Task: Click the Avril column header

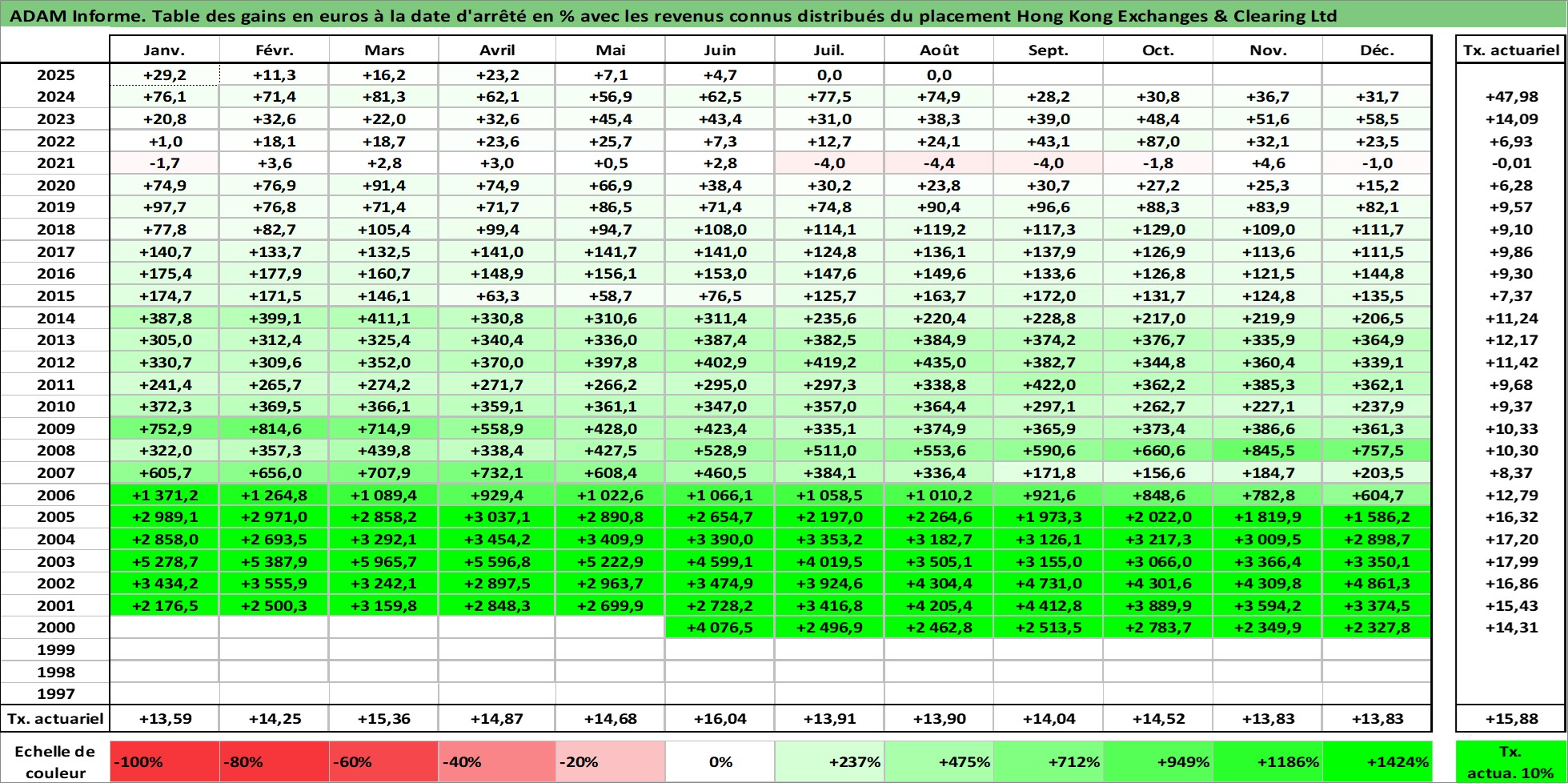Action: [x=497, y=50]
